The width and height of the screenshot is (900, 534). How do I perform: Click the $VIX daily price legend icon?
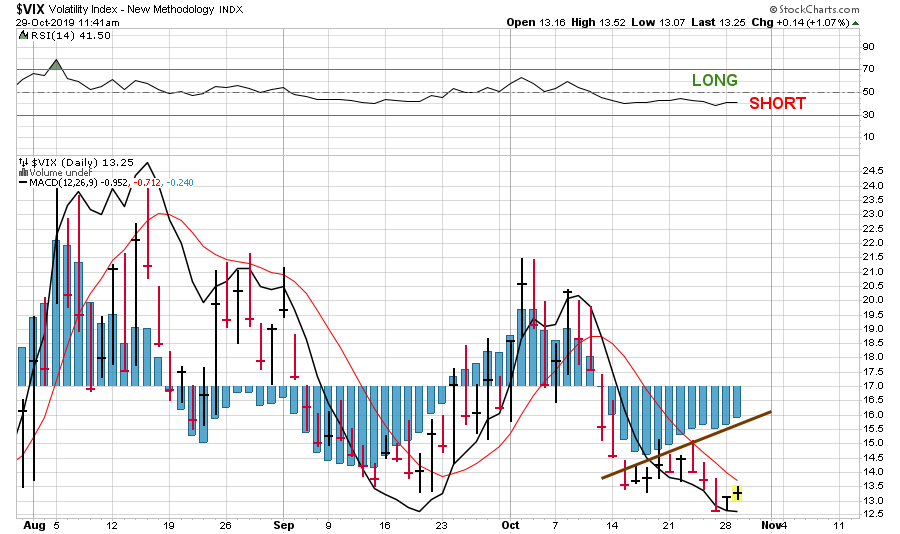click(23, 162)
